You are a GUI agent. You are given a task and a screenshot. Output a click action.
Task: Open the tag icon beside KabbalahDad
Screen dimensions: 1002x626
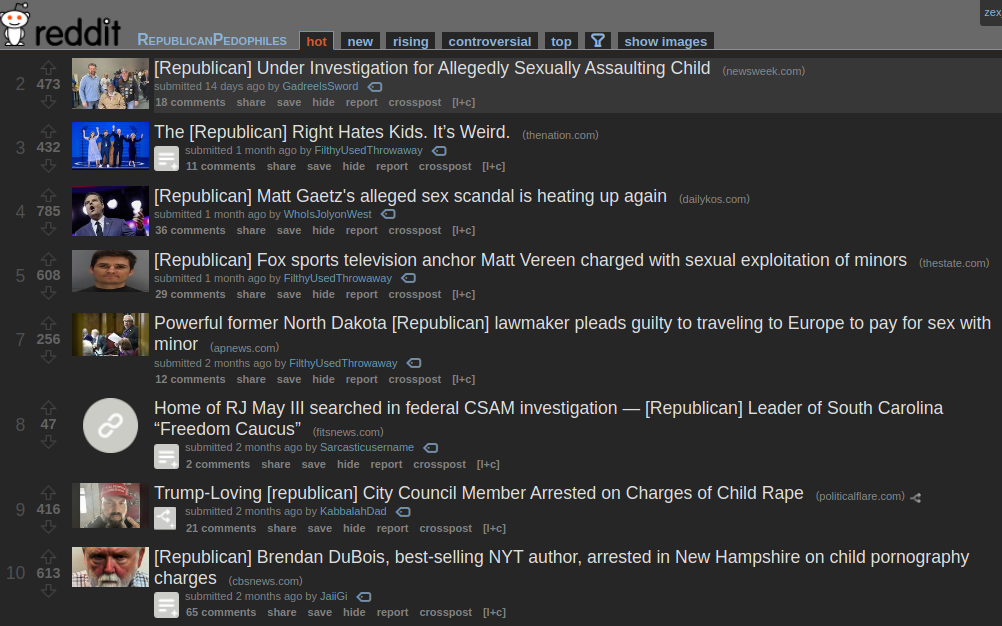click(403, 512)
